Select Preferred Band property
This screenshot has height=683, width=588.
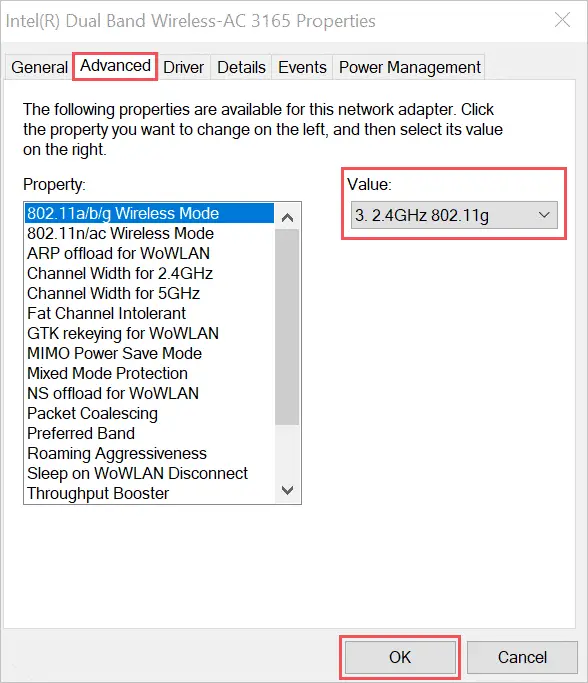tap(149, 434)
